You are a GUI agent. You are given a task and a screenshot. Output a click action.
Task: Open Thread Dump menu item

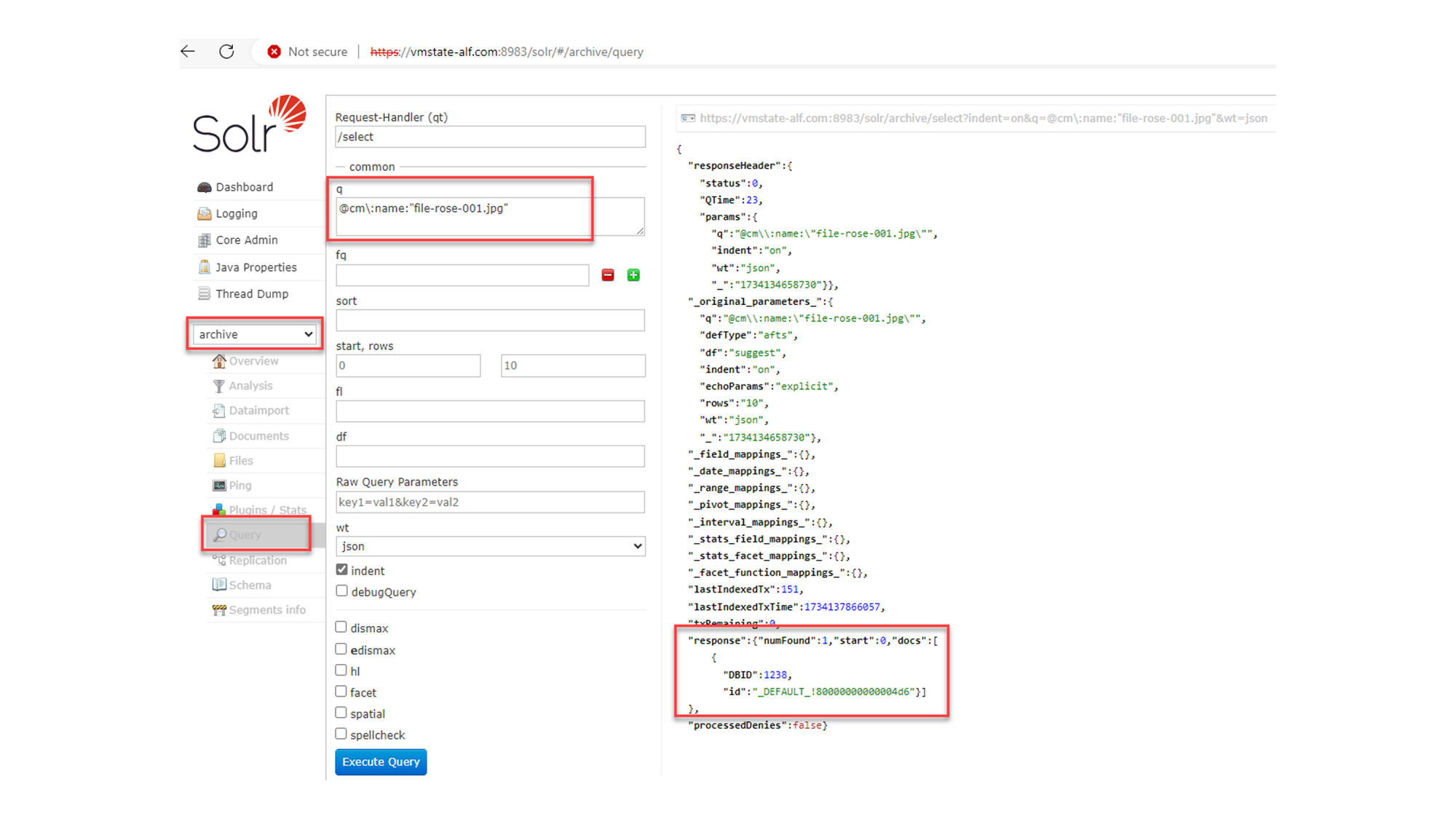point(252,294)
